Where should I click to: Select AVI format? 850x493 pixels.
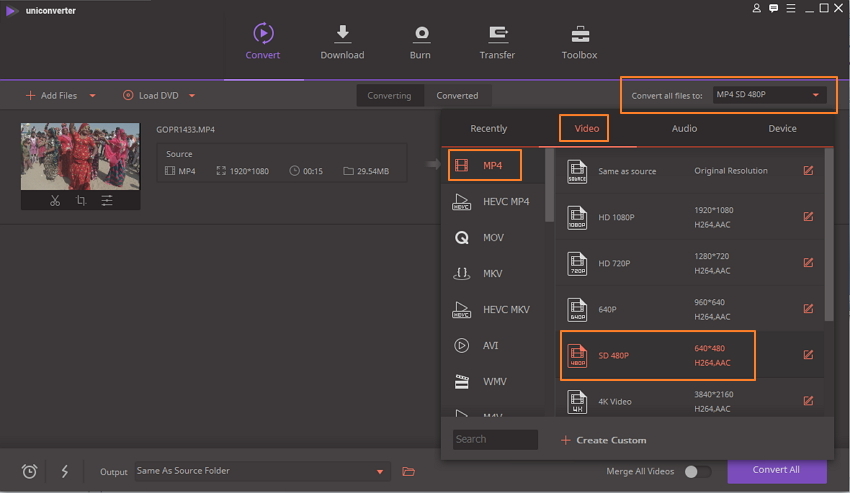coord(493,345)
